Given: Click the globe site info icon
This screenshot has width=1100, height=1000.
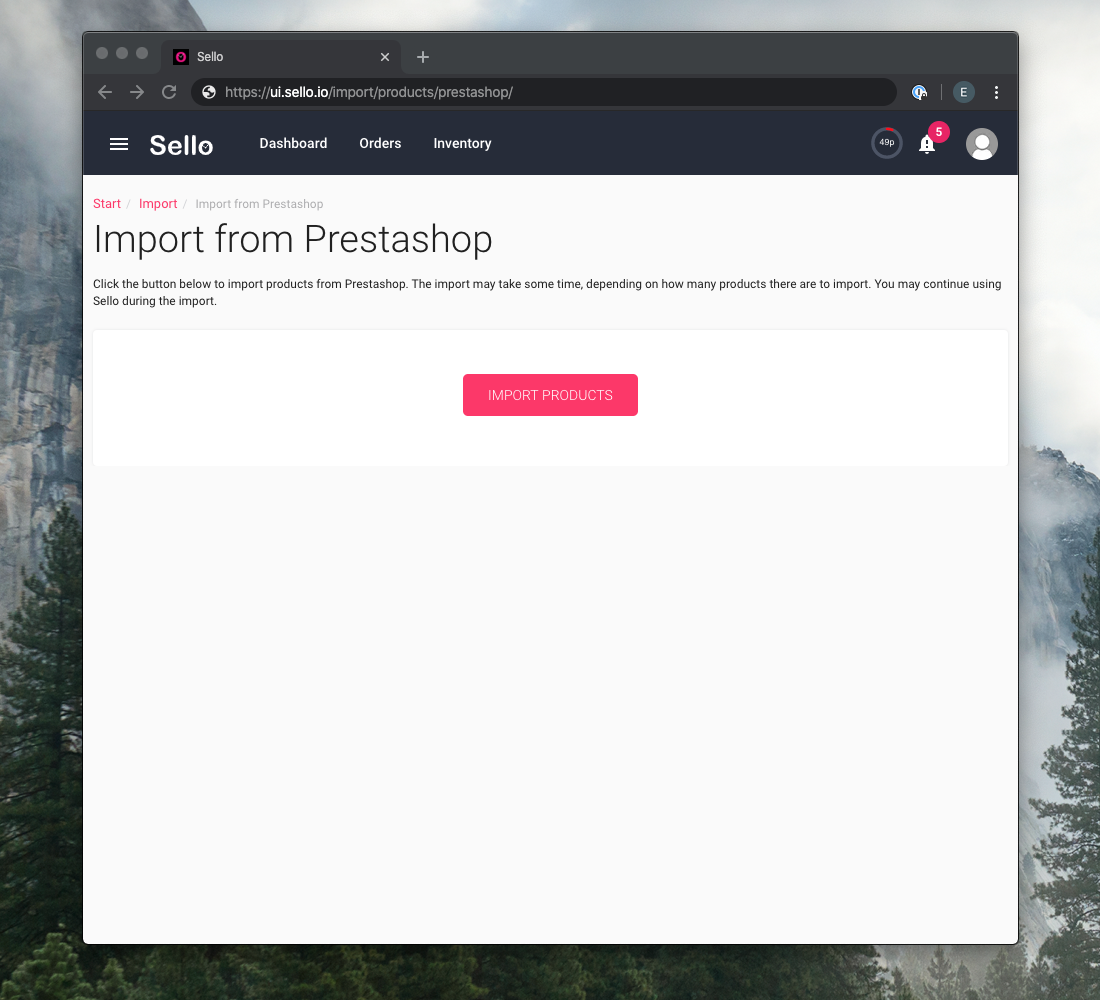Looking at the screenshot, I should [209, 92].
